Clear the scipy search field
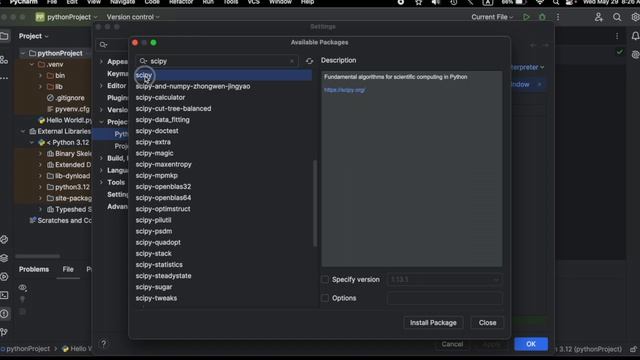This screenshot has width=640, height=360. tap(291, 61)
